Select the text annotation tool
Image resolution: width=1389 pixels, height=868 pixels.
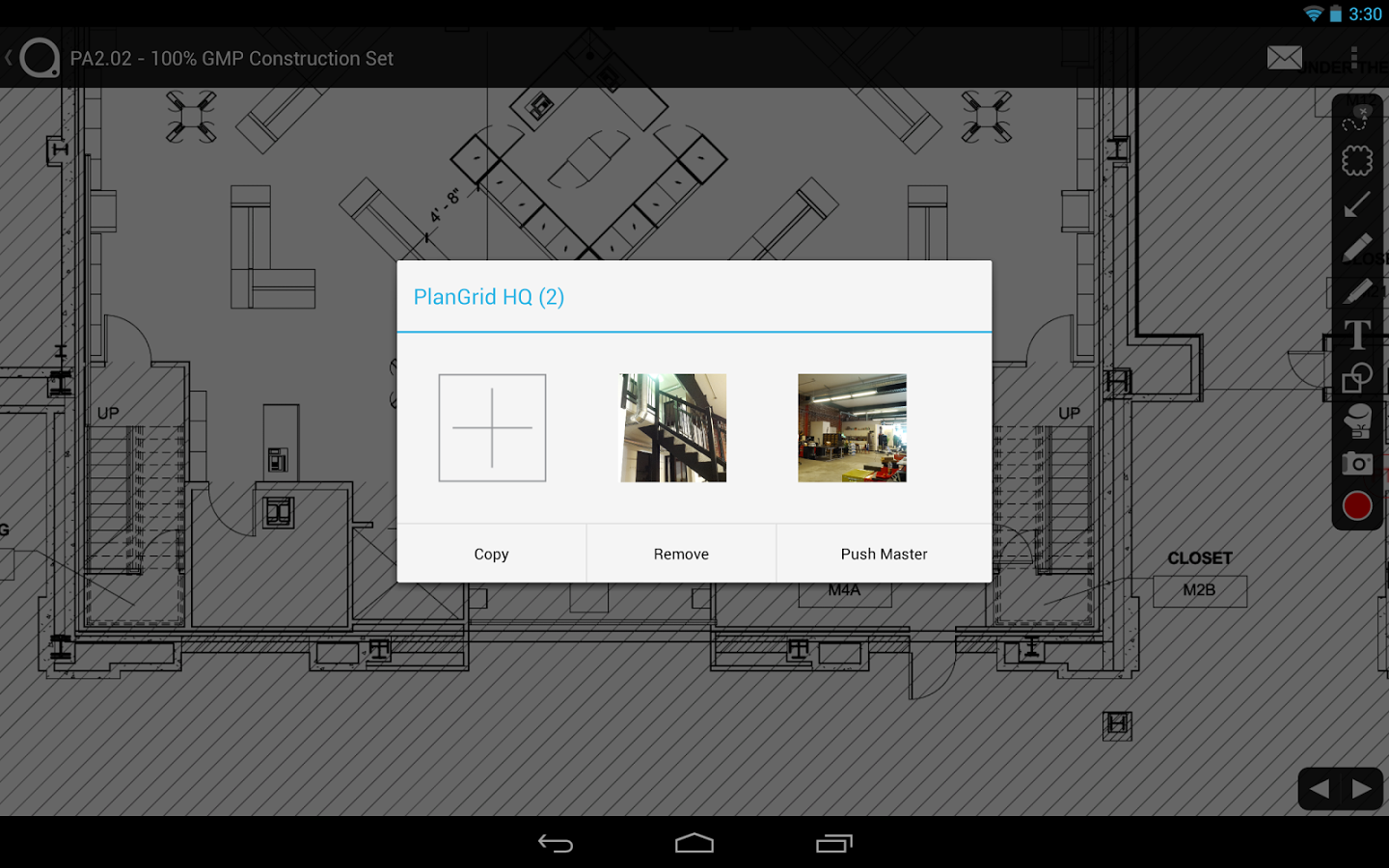pyautogui.click(x=1357, y=334)
